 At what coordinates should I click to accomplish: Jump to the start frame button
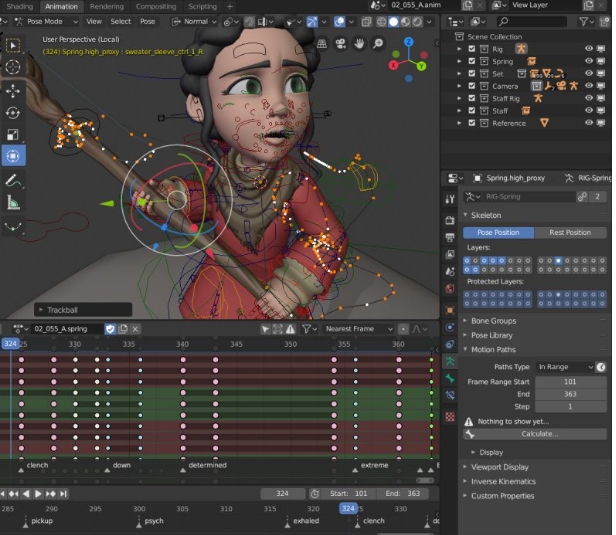(x=4, y=494)
